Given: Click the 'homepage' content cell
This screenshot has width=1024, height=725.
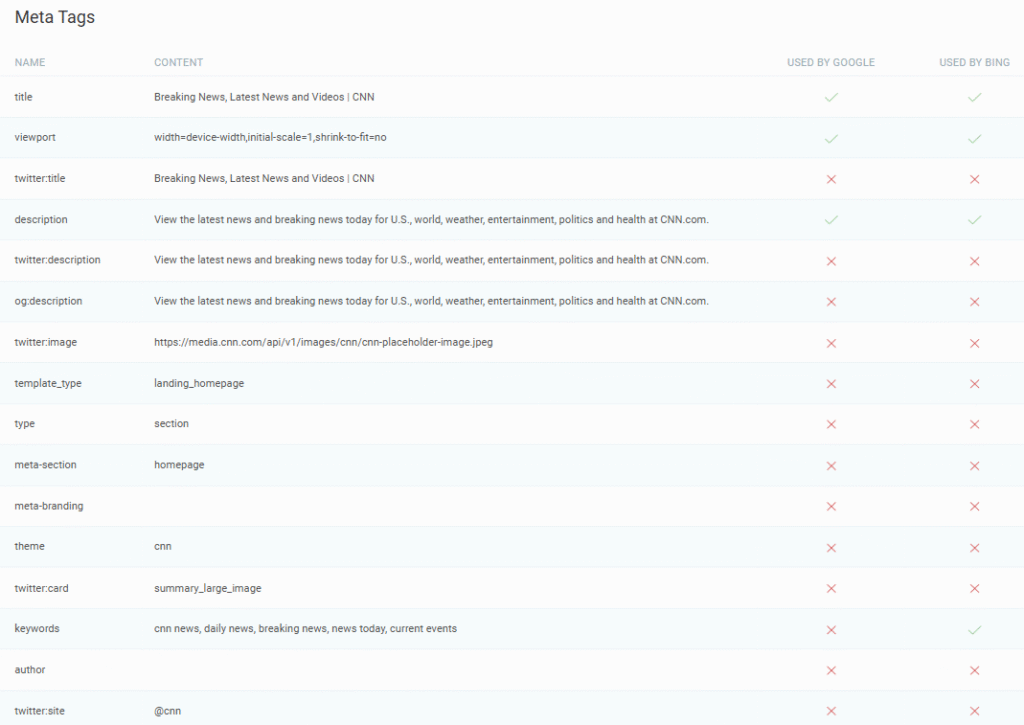Looking at the screenshot, I should [180, 465].
